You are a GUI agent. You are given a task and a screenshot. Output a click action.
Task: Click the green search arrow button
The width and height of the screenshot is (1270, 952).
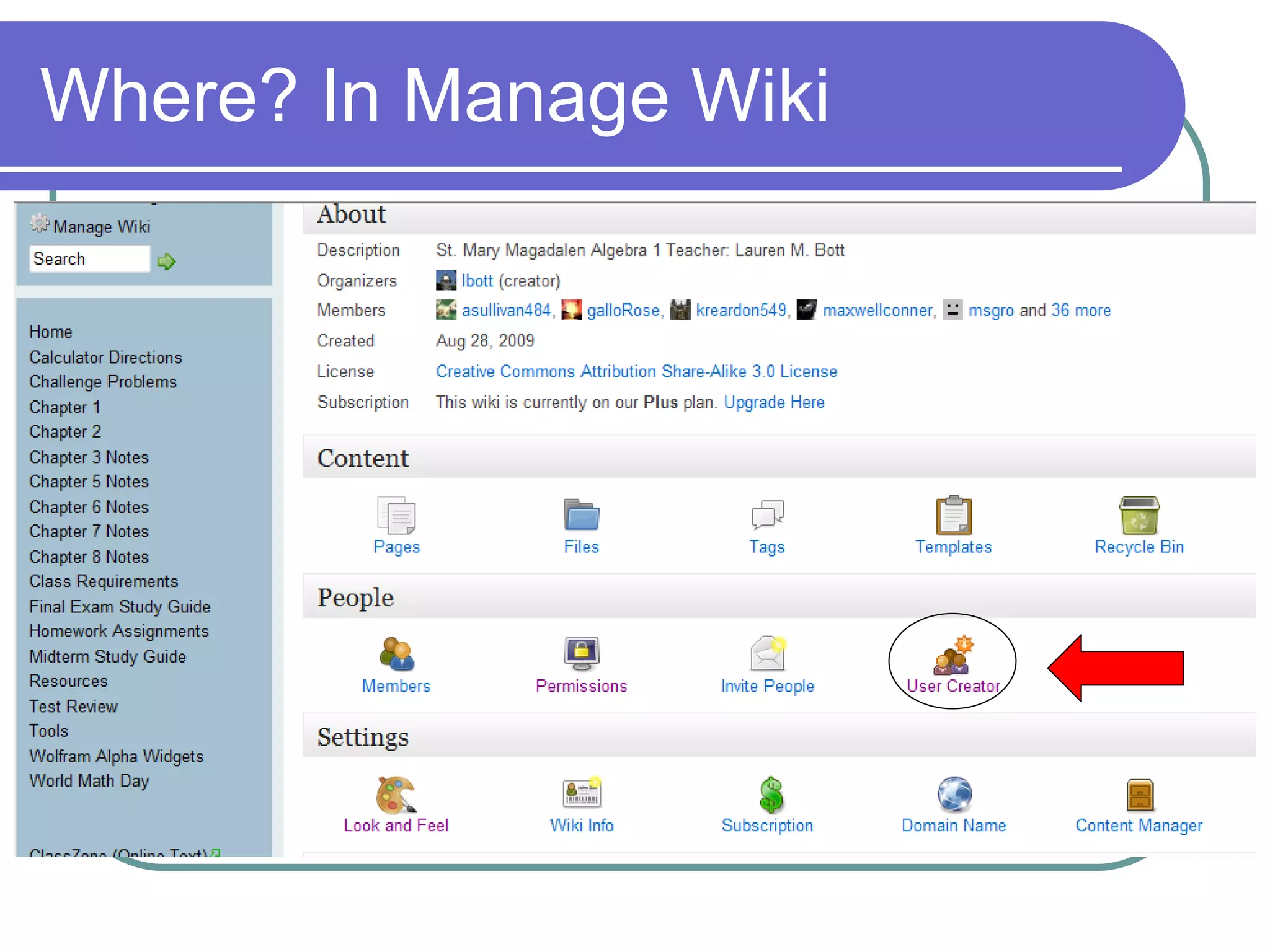point(166,262)
